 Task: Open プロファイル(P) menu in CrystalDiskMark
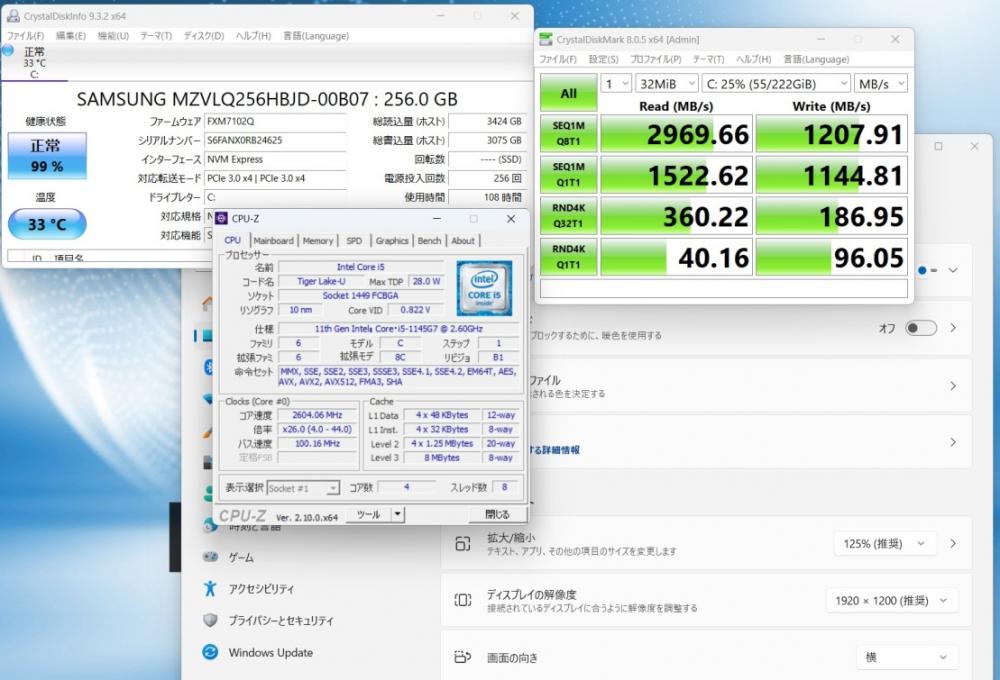coord(656,59)
